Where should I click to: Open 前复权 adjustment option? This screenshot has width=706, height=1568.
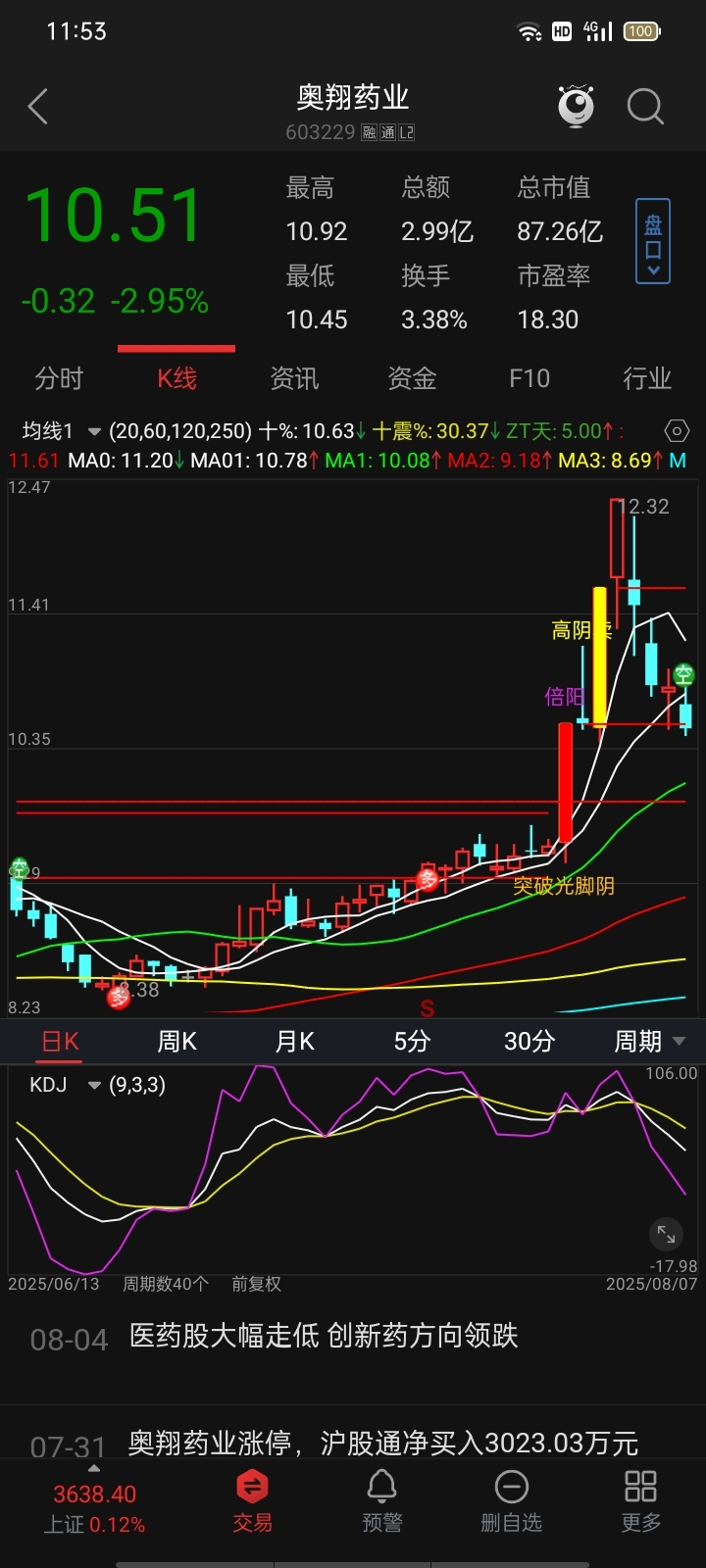tap(256, 1284)
